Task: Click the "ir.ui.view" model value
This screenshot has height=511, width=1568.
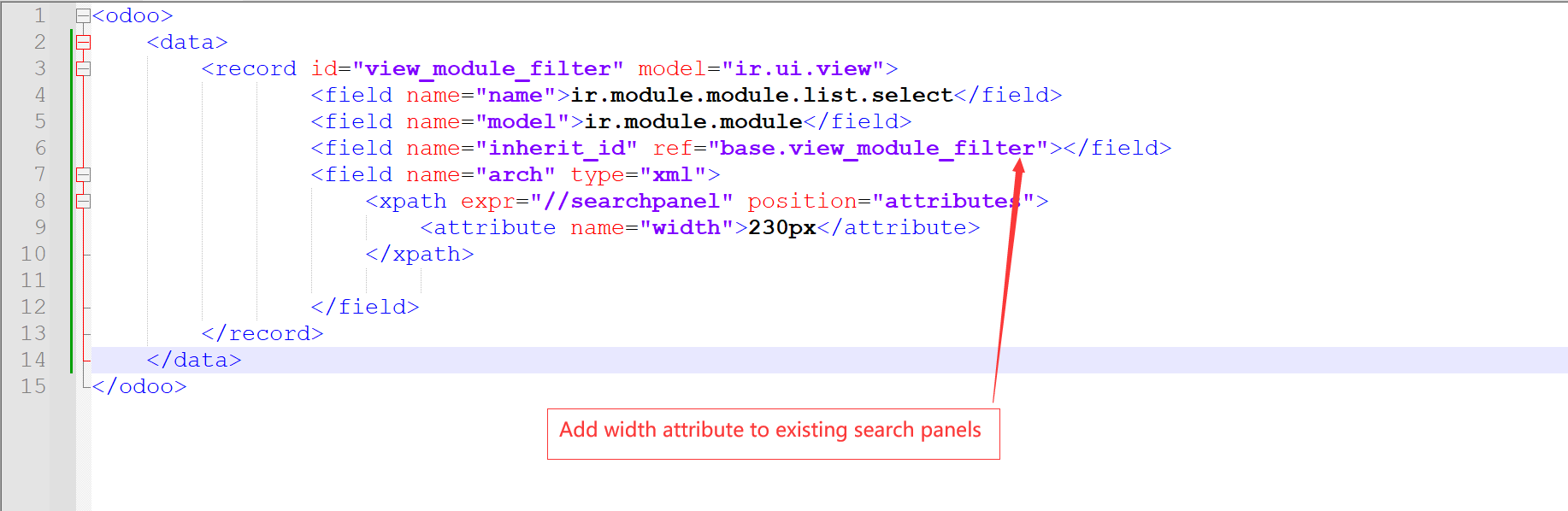Action: tap(803, 68)
